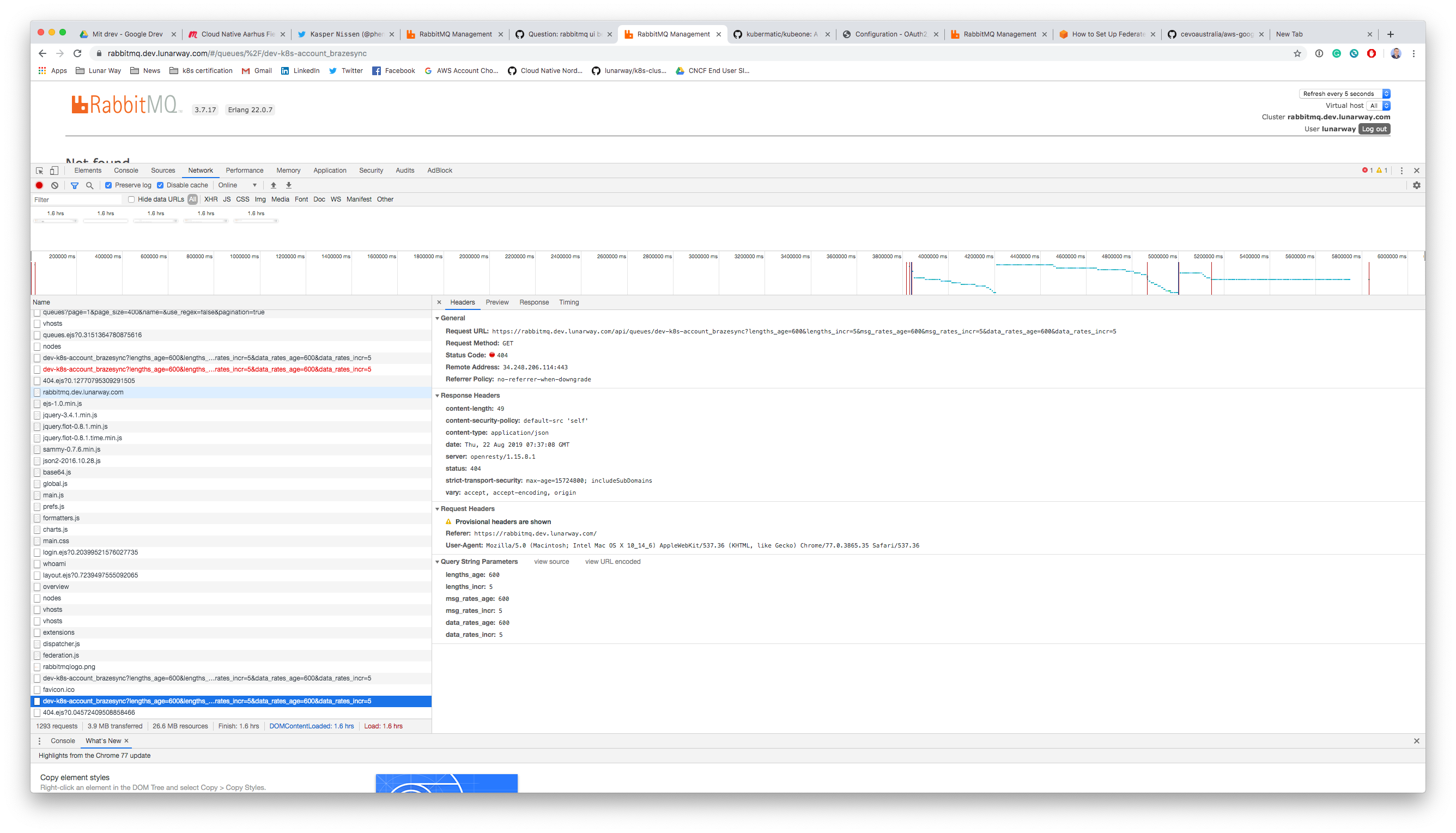Screen dimensions: 1456x833
Task: Toggle the device toolbar icon
Action: pyautogui.click(x=54, y=171)
